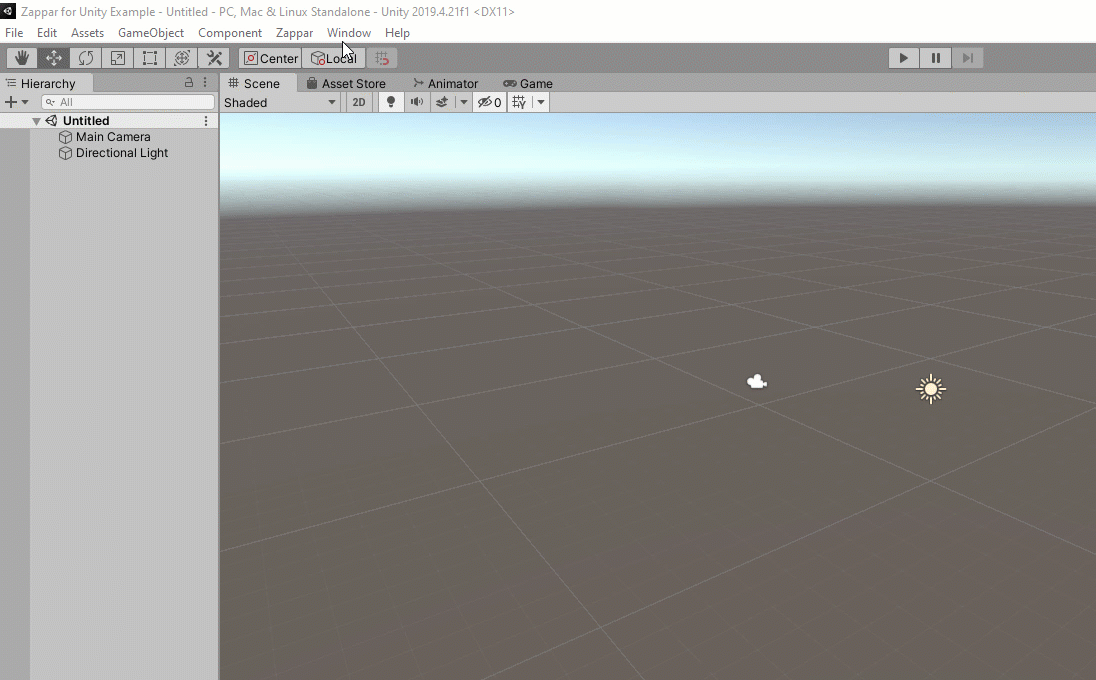Screen dimensions: 1096x680
Task: Select Directional Light in Hierarchy
Action: click(122, 153)
